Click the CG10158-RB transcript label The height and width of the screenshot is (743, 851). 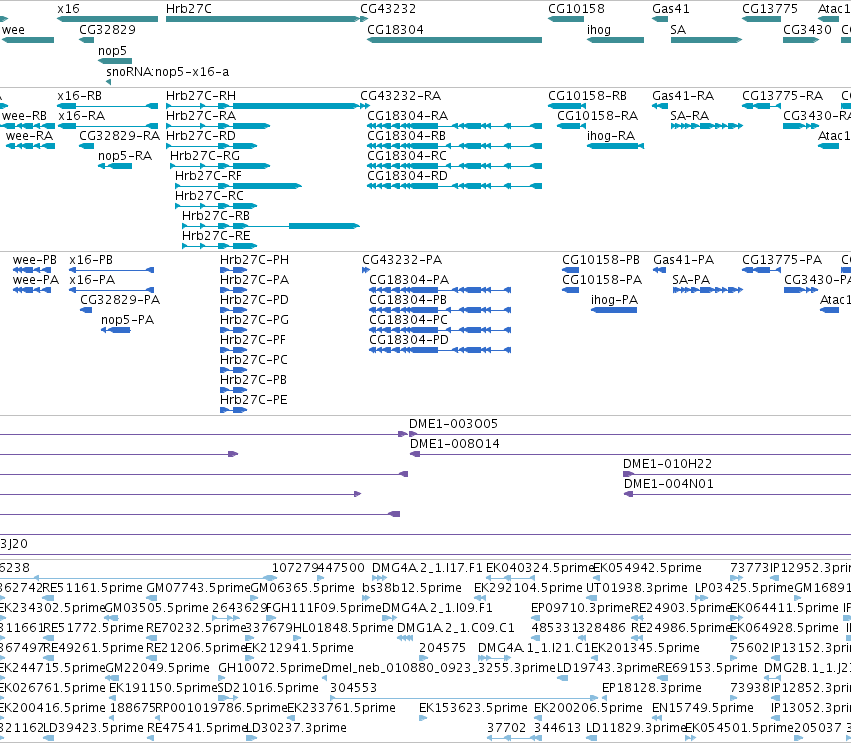pos(587,96)
